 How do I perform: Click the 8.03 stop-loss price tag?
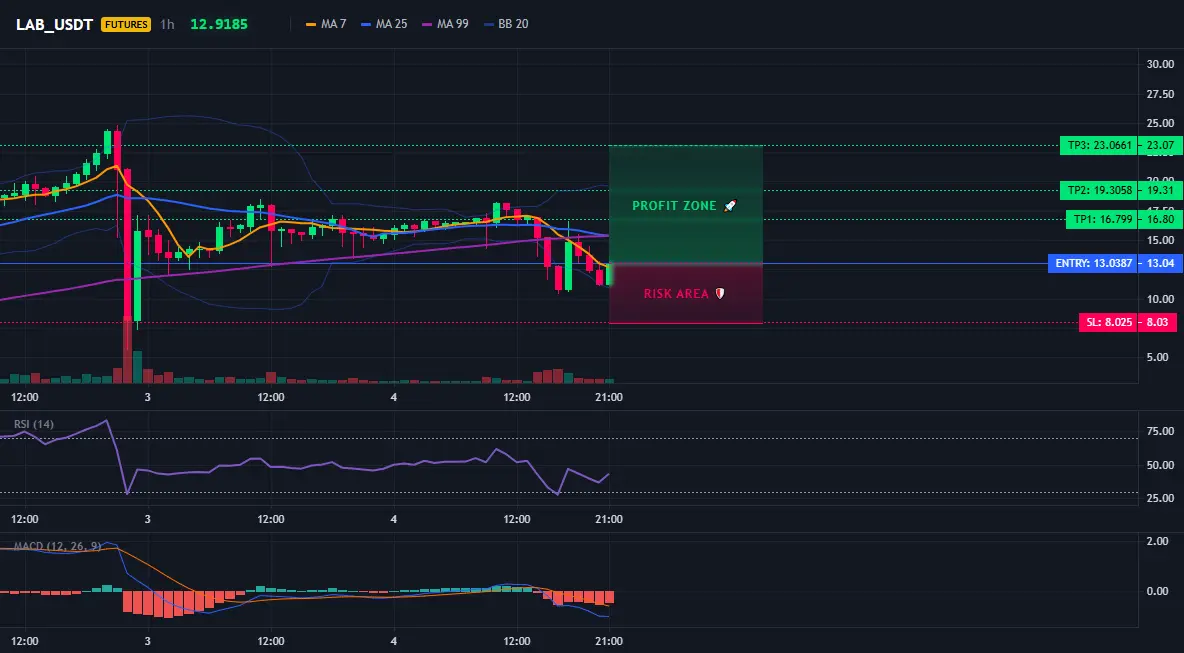tap(1158, 322)
